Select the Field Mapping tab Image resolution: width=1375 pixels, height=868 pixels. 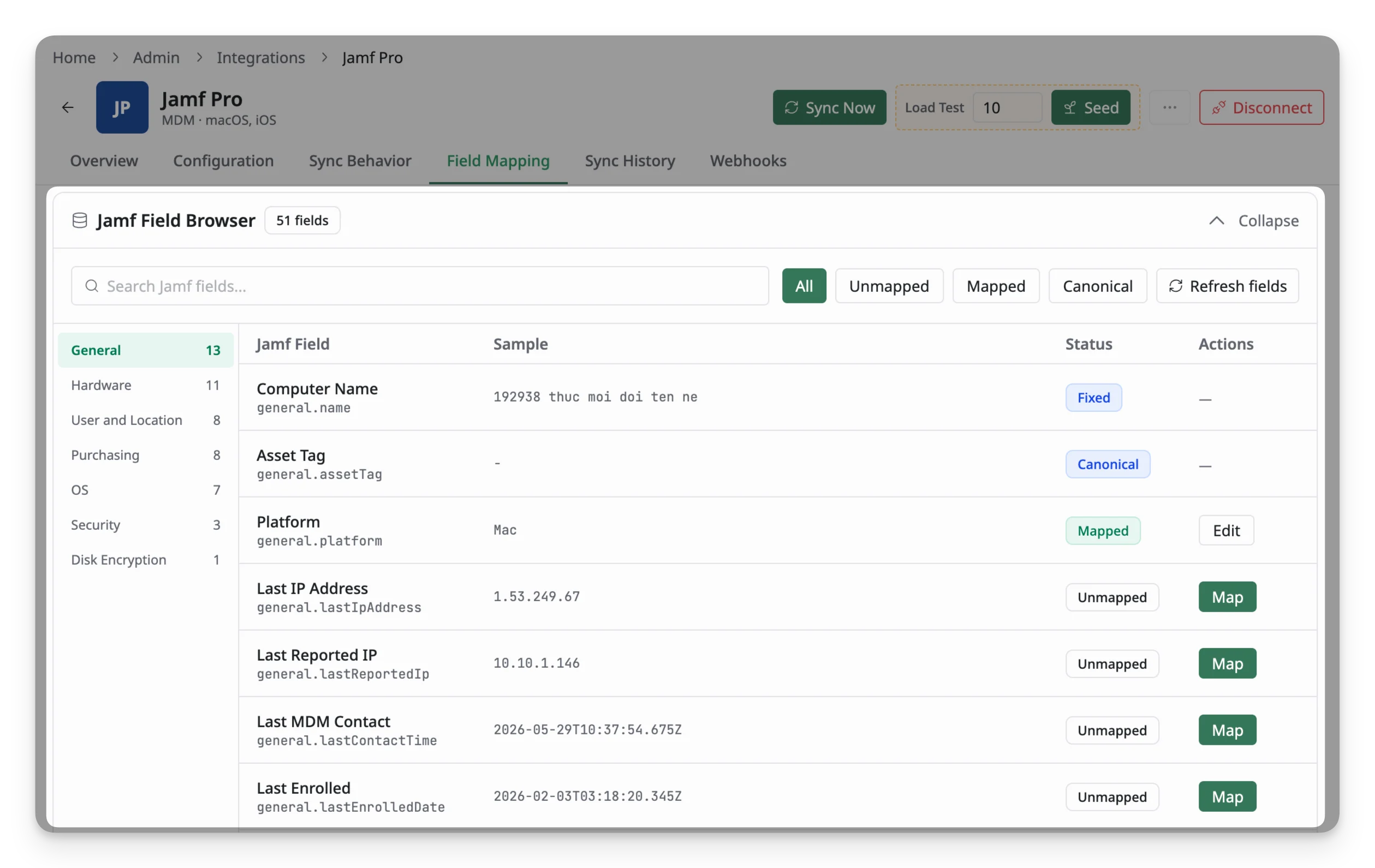(x=498, y=161)
